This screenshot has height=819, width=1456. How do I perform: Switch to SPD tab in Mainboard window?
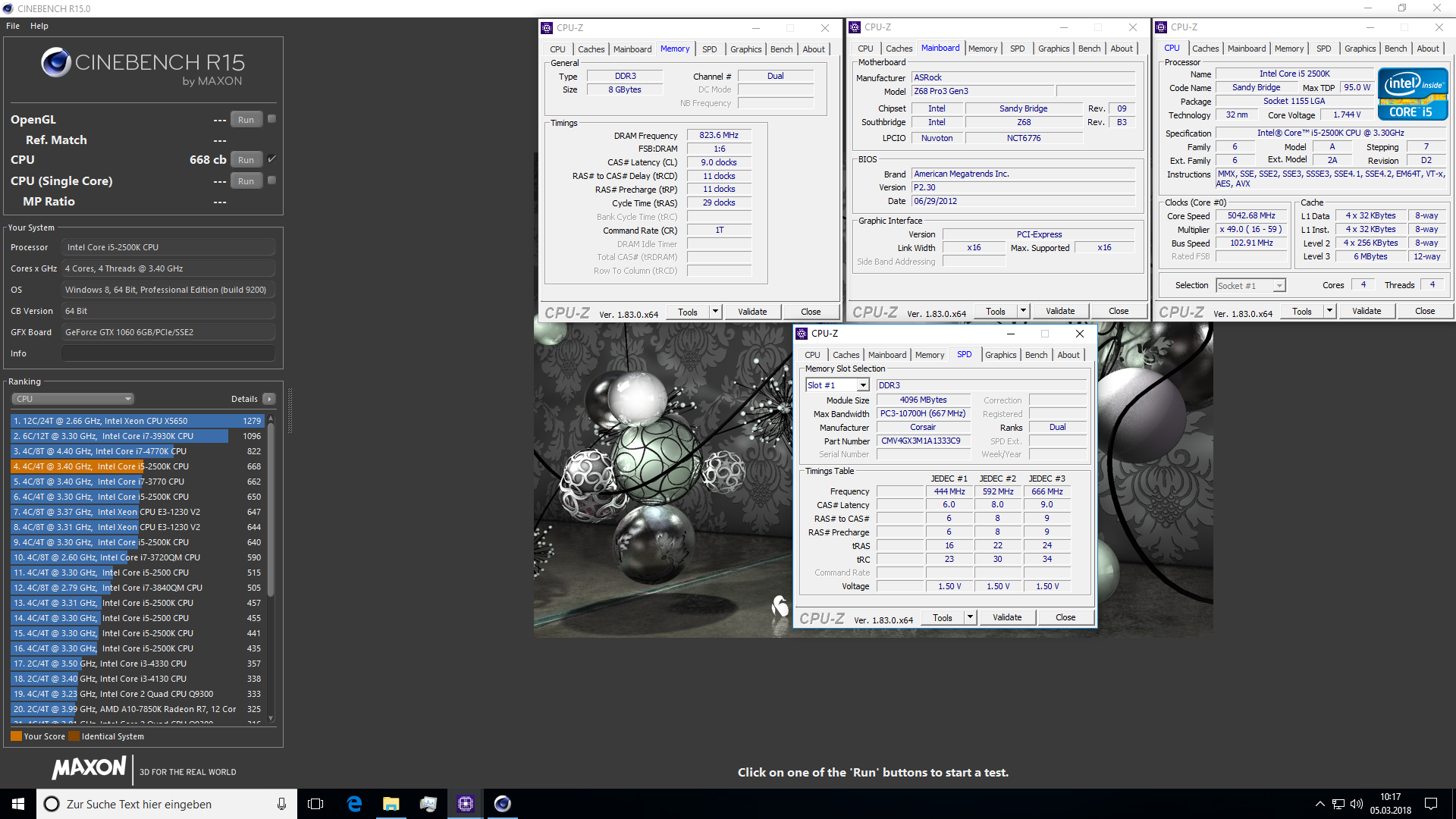(1017, 49)
